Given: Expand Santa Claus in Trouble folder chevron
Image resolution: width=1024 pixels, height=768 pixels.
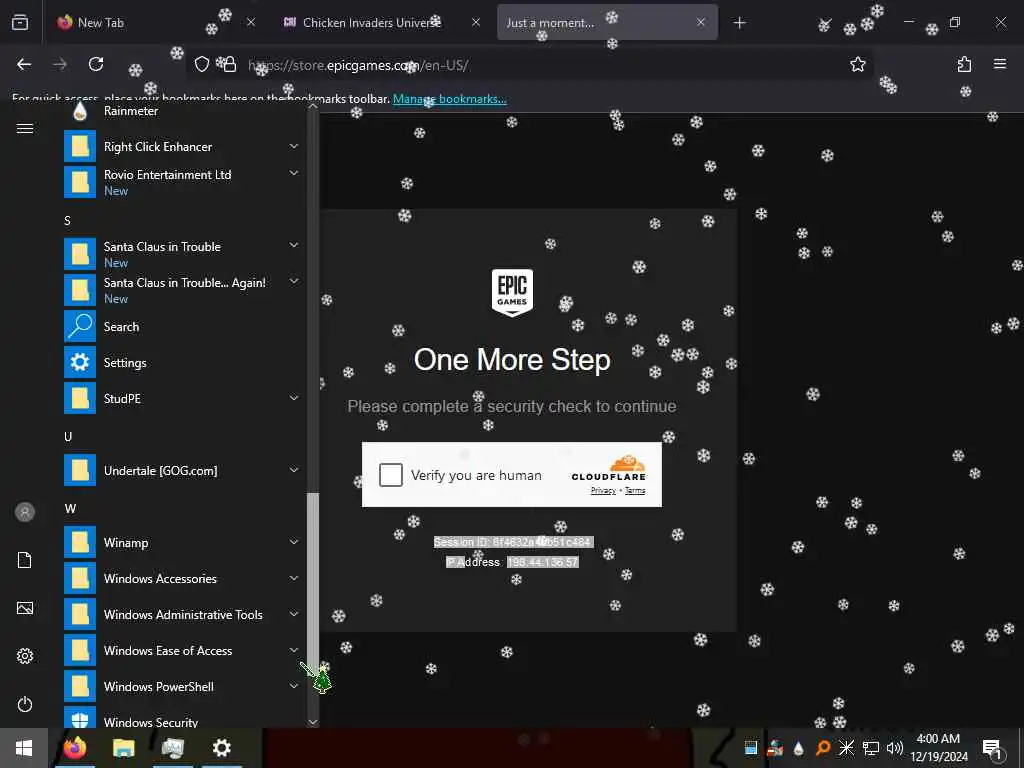Looking at the screenshot, I should 294,245.
